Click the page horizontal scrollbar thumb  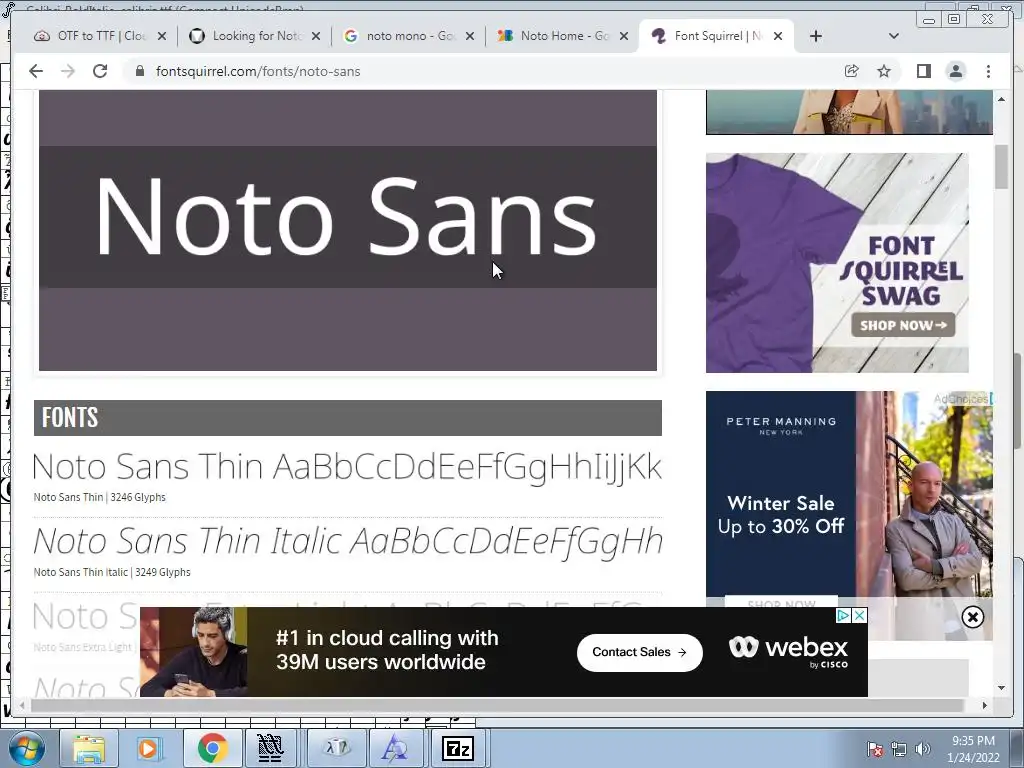pos(496,705)
